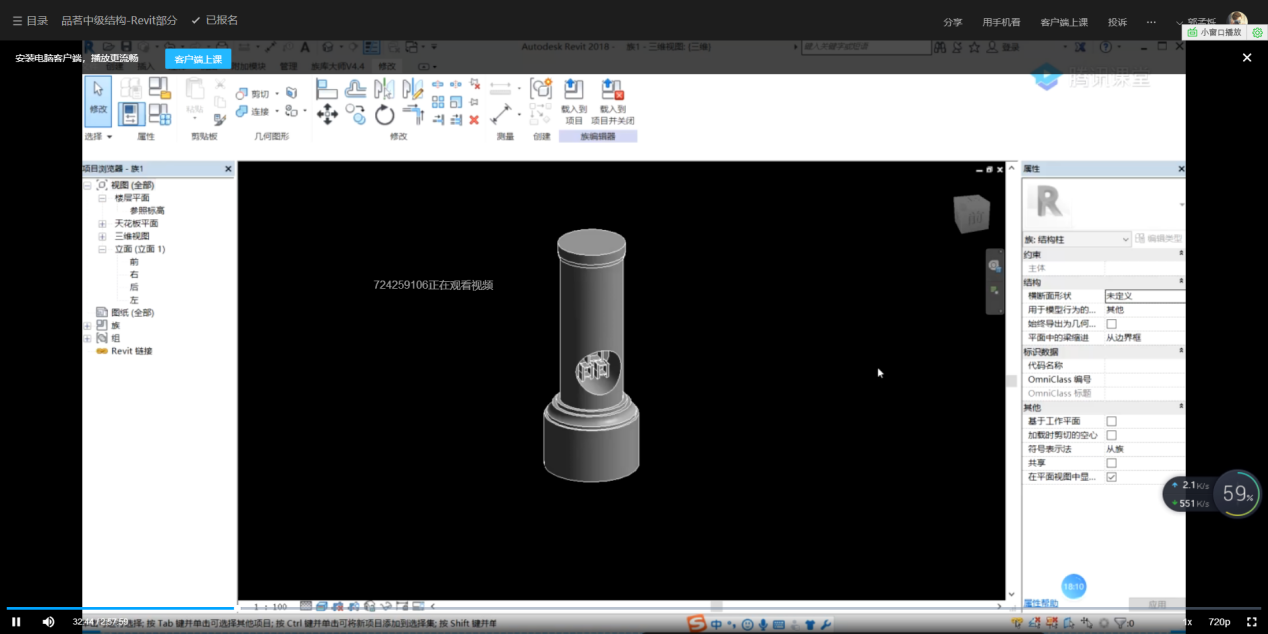Click the Rotate tool icon

pos(385,115)
